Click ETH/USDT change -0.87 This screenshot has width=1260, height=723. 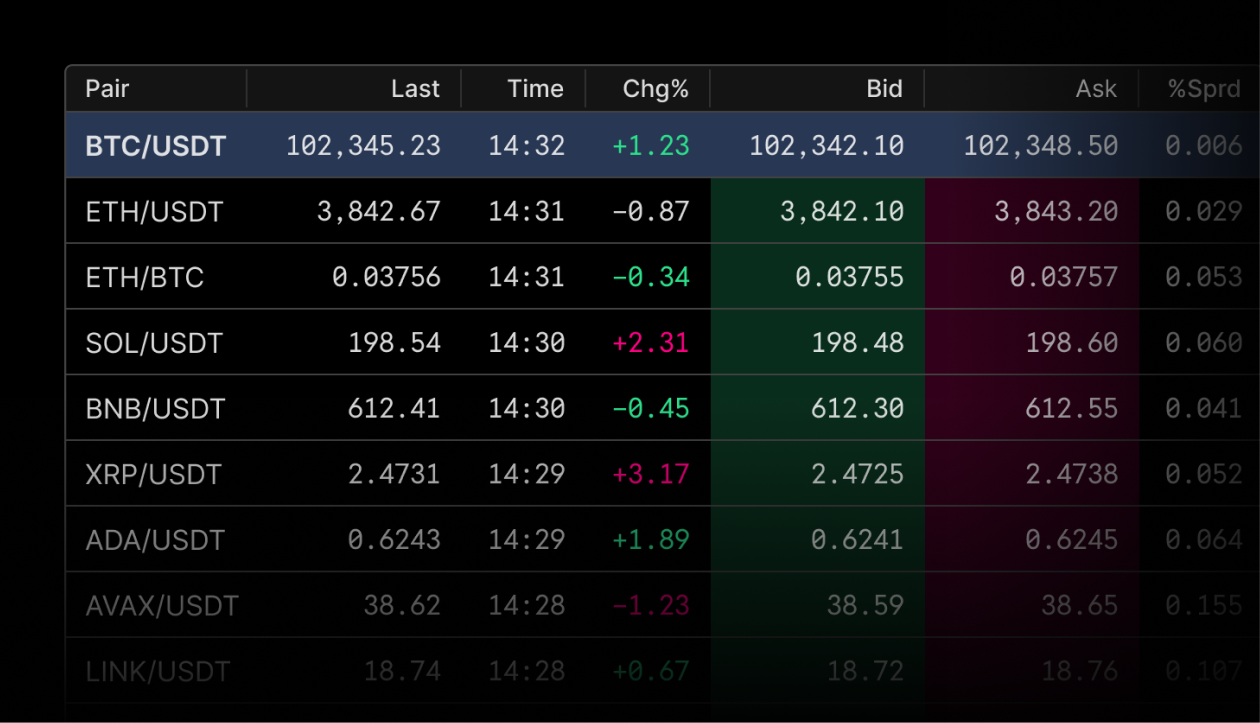(651, 212)
